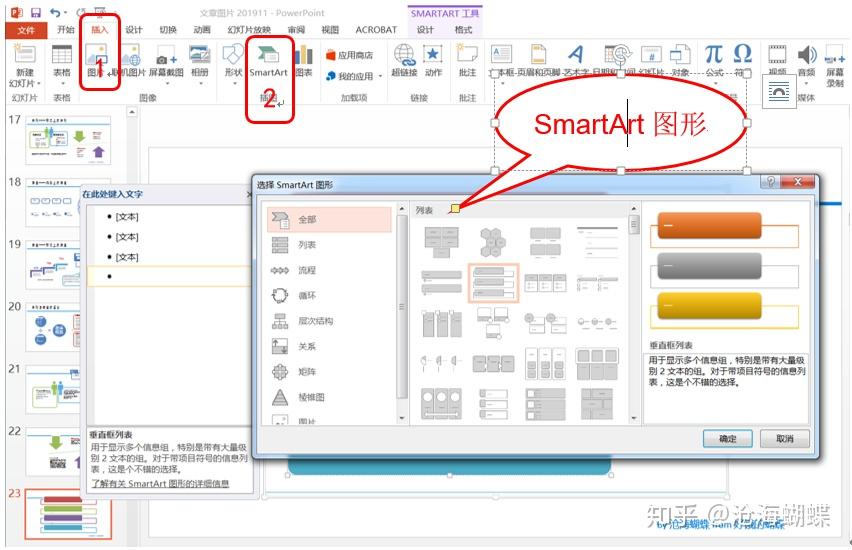
Task: Insert a chart with the 图表 icon
Action: [304, 54]
